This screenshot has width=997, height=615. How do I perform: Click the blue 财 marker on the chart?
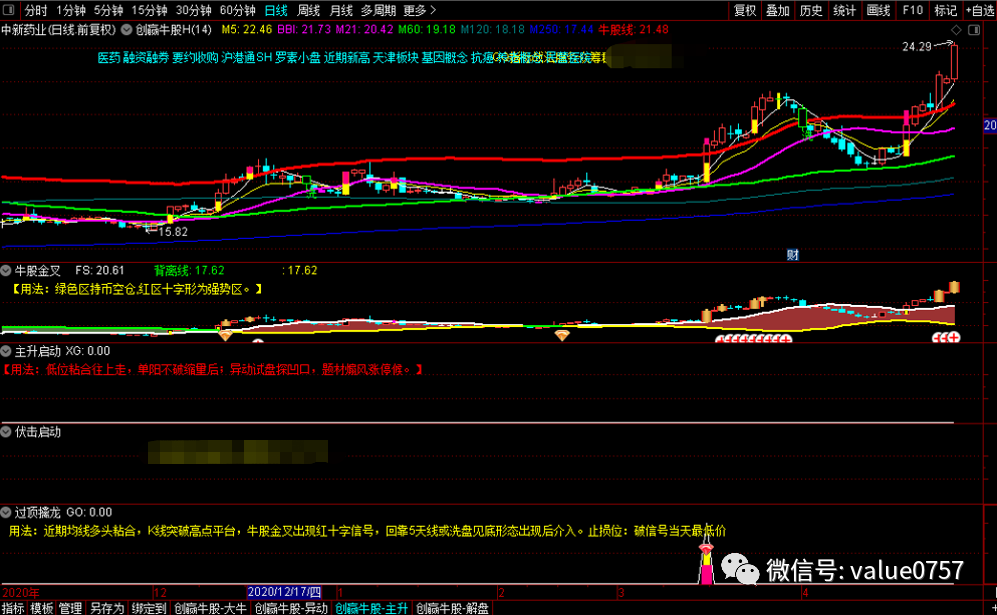coord(792,255)
